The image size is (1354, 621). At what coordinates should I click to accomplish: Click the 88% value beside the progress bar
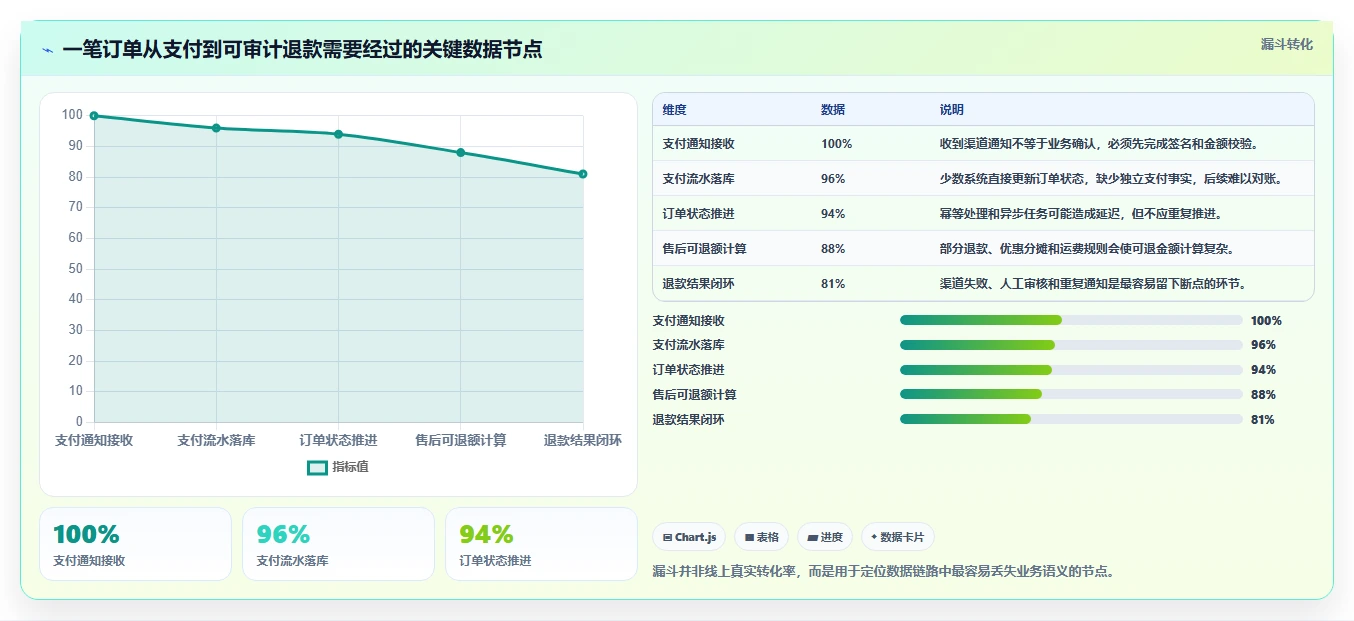click(x=1263, y=395)
